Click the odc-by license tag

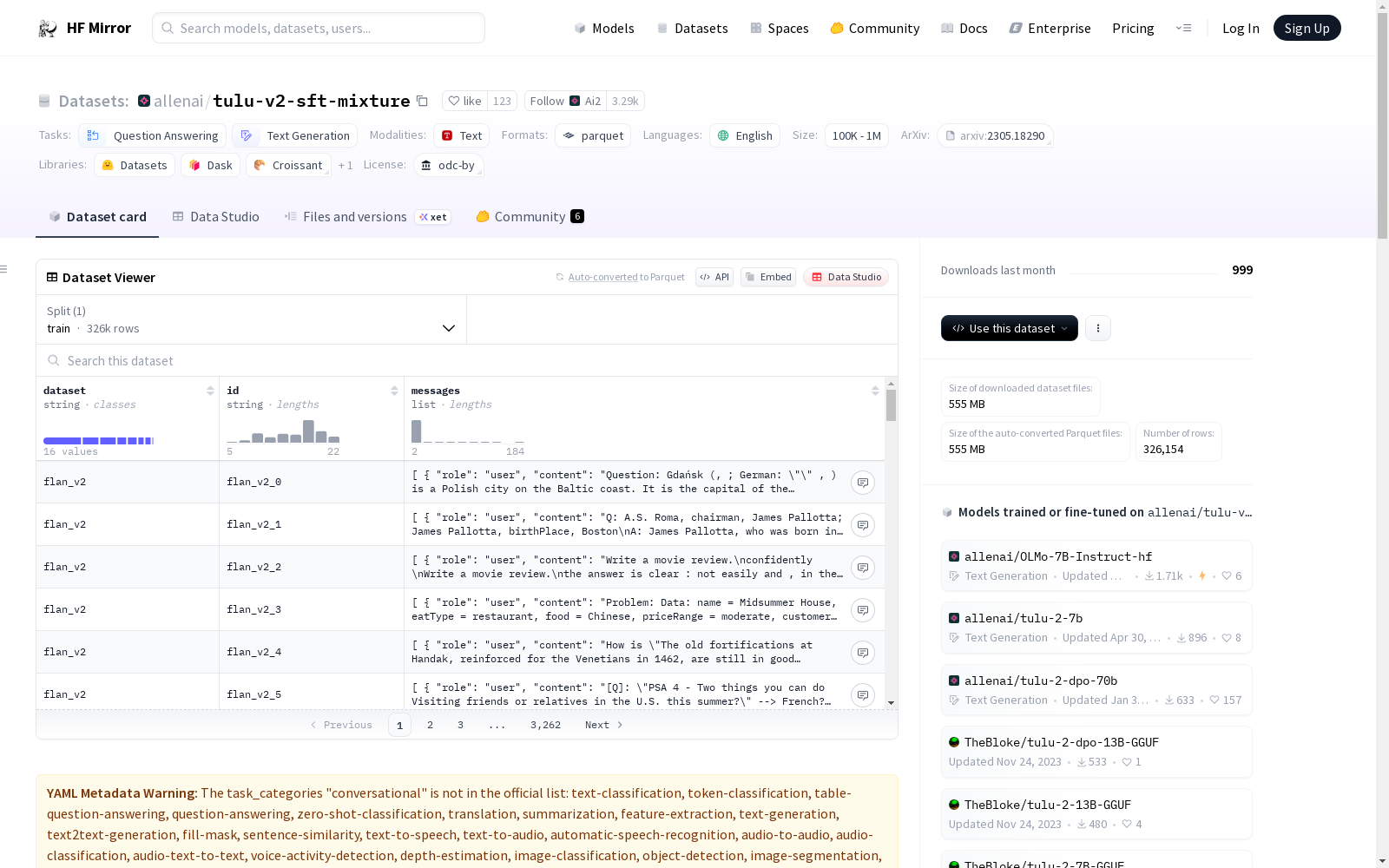(448, 165)
